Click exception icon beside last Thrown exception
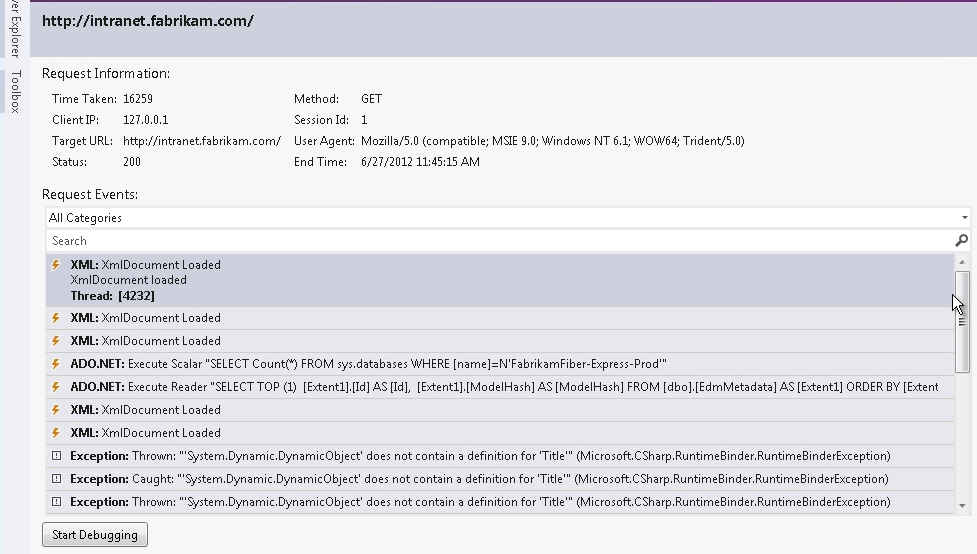 click(x=56, y=502)
